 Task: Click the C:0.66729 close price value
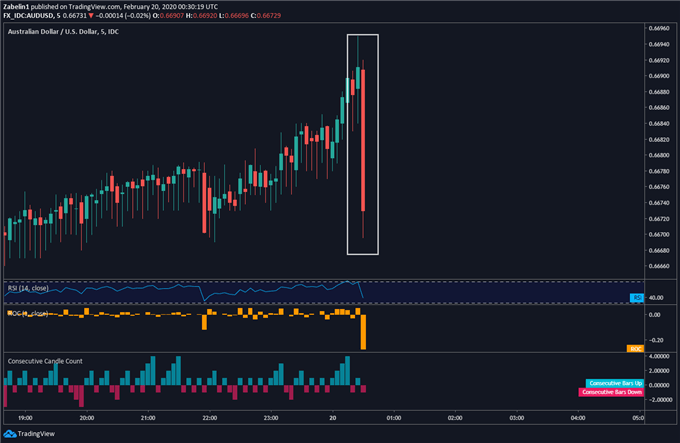(266, 16)
